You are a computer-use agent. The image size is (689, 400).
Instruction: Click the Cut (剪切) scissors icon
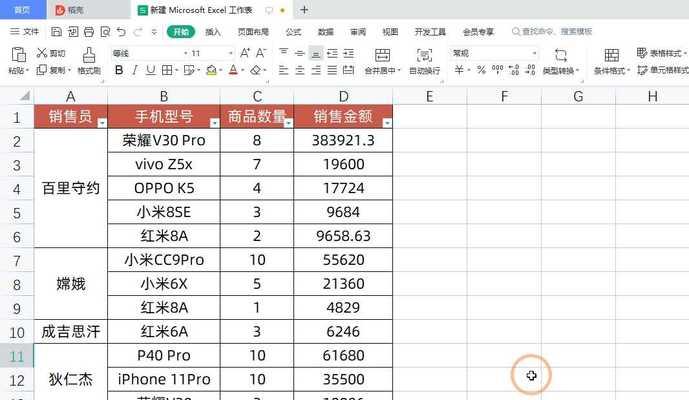pos(42,53)
